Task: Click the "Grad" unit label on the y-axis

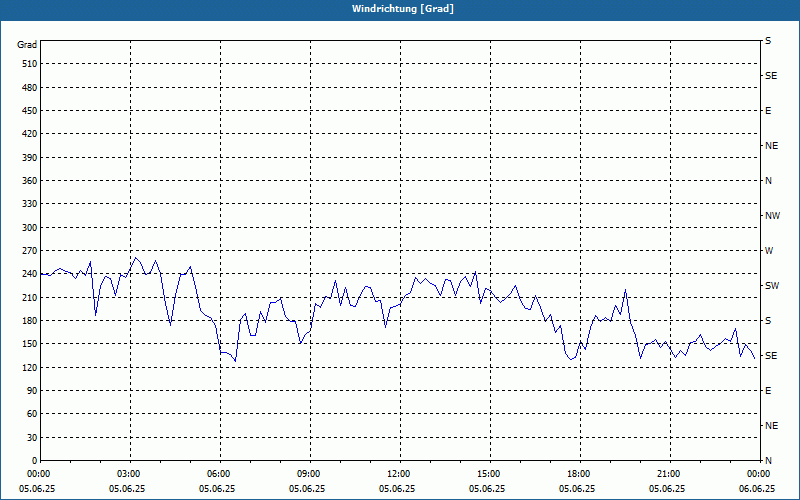Action: 27,45
